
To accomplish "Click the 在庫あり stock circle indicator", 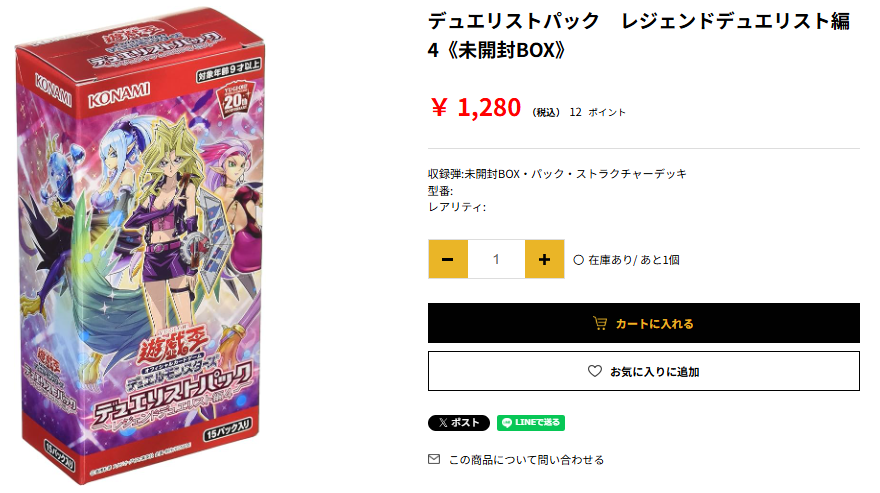I will [x=579, y=260].
